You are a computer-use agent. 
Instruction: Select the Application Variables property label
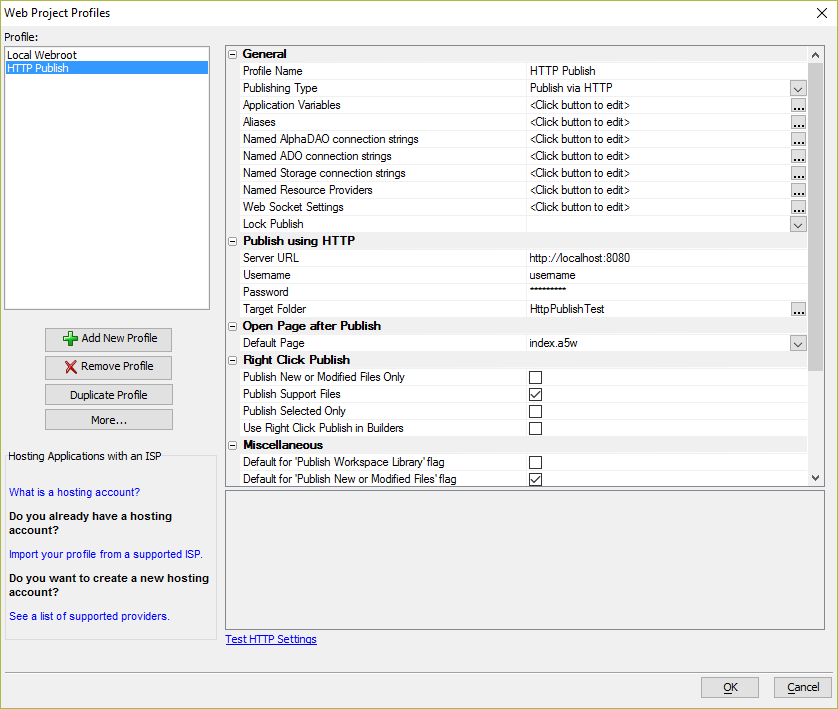click(x=291, y=105)
